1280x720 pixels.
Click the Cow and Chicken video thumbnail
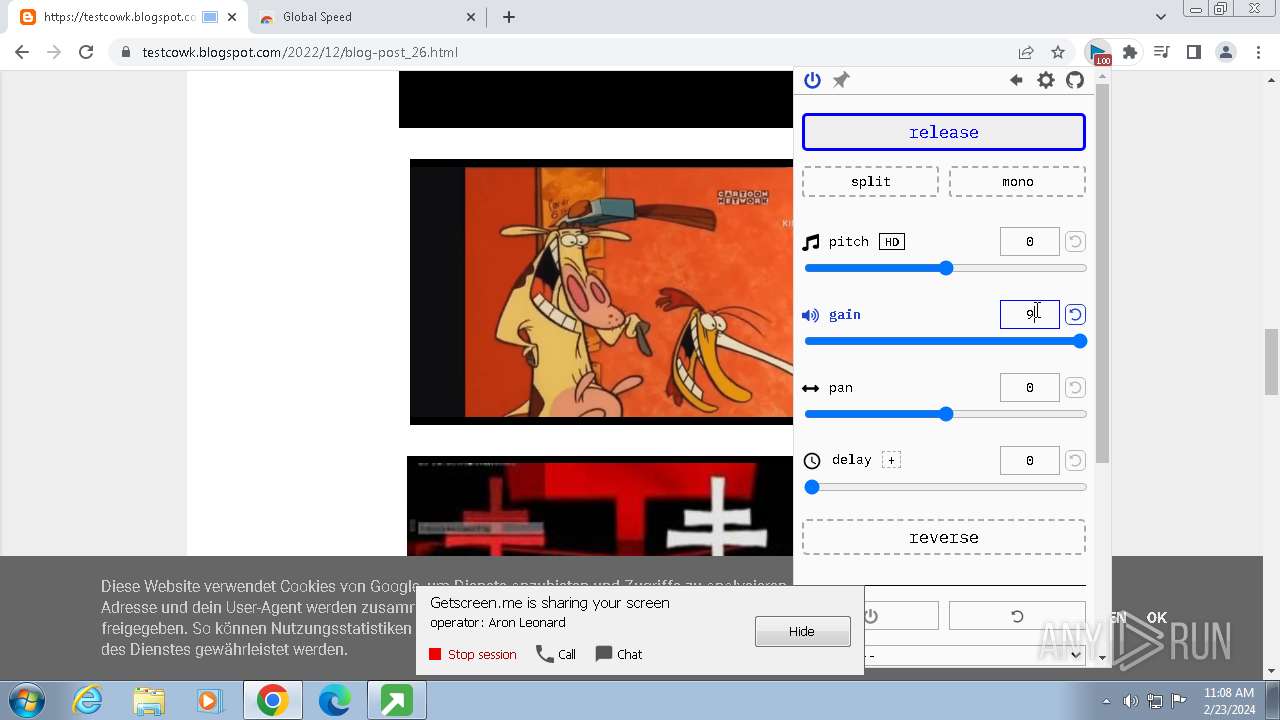tap(601, 292)
